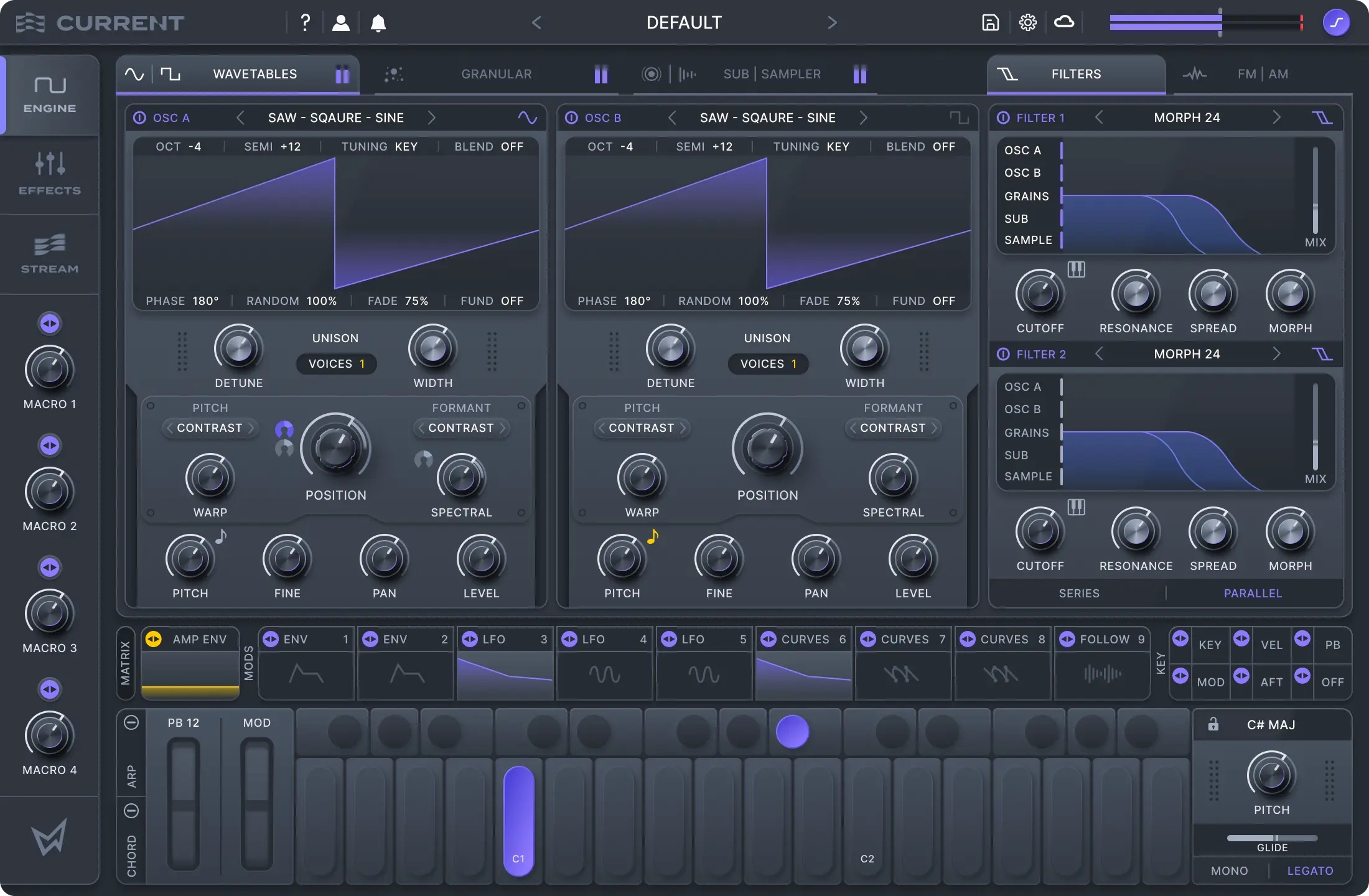Screen dimensions: 1369x896
Task: Click the Macro 3 modulation assign icon
Action: (x=50, y=567)
